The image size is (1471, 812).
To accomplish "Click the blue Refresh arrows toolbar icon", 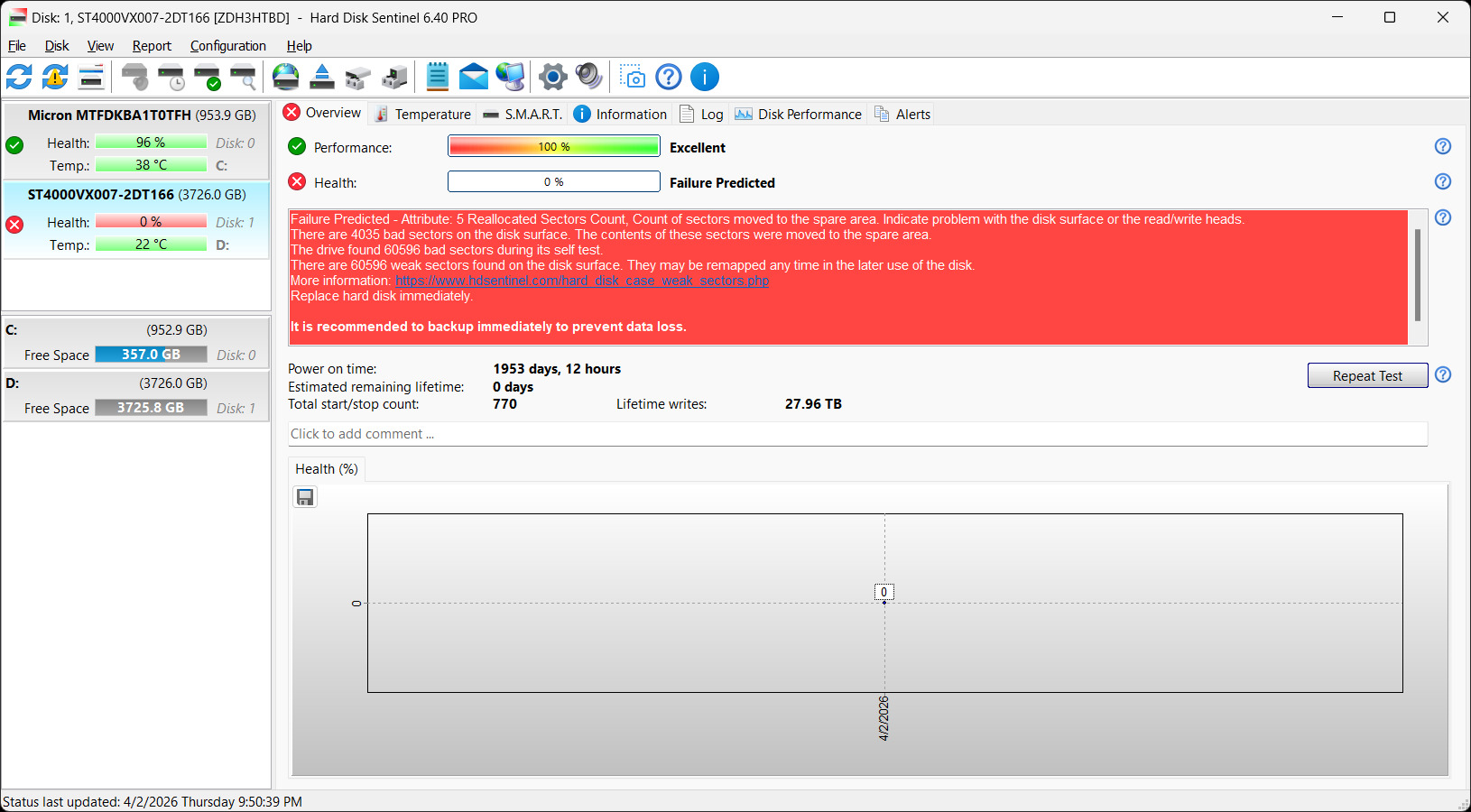I will (x=19, y=77).
